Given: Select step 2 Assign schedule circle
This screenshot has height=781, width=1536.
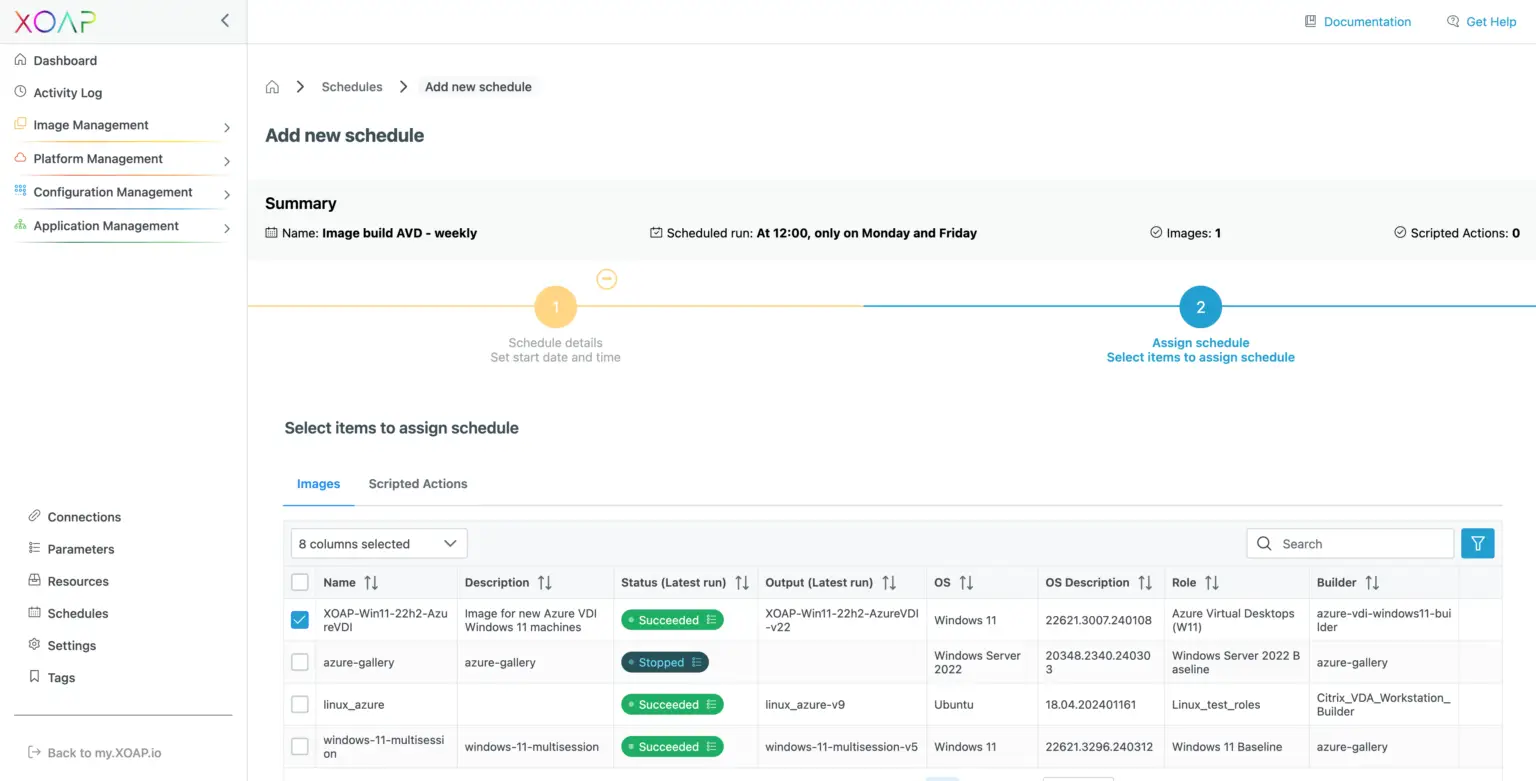Looking at the screenshot, I should tap(1200, 307).
